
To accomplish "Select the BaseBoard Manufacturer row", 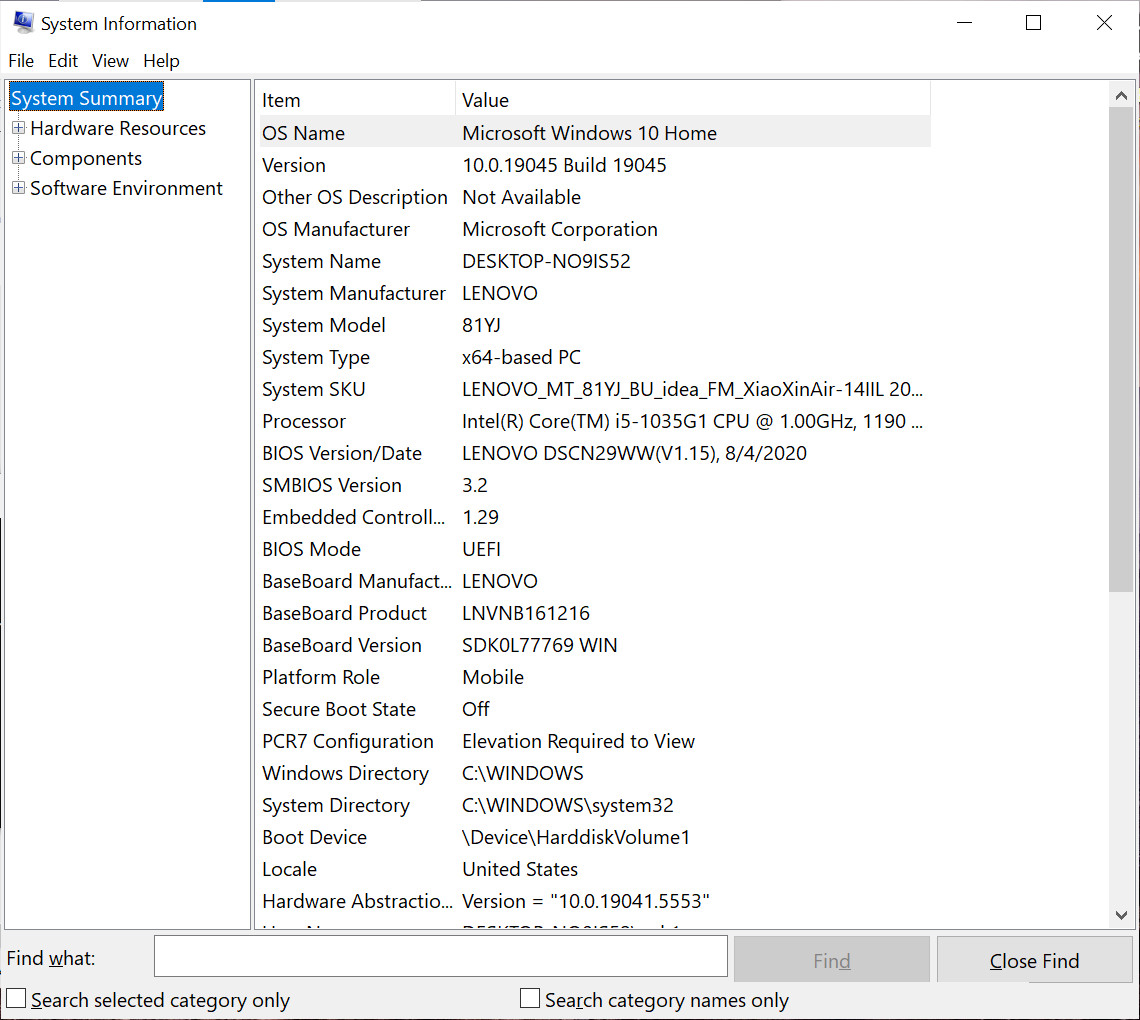I will point(595,581).
